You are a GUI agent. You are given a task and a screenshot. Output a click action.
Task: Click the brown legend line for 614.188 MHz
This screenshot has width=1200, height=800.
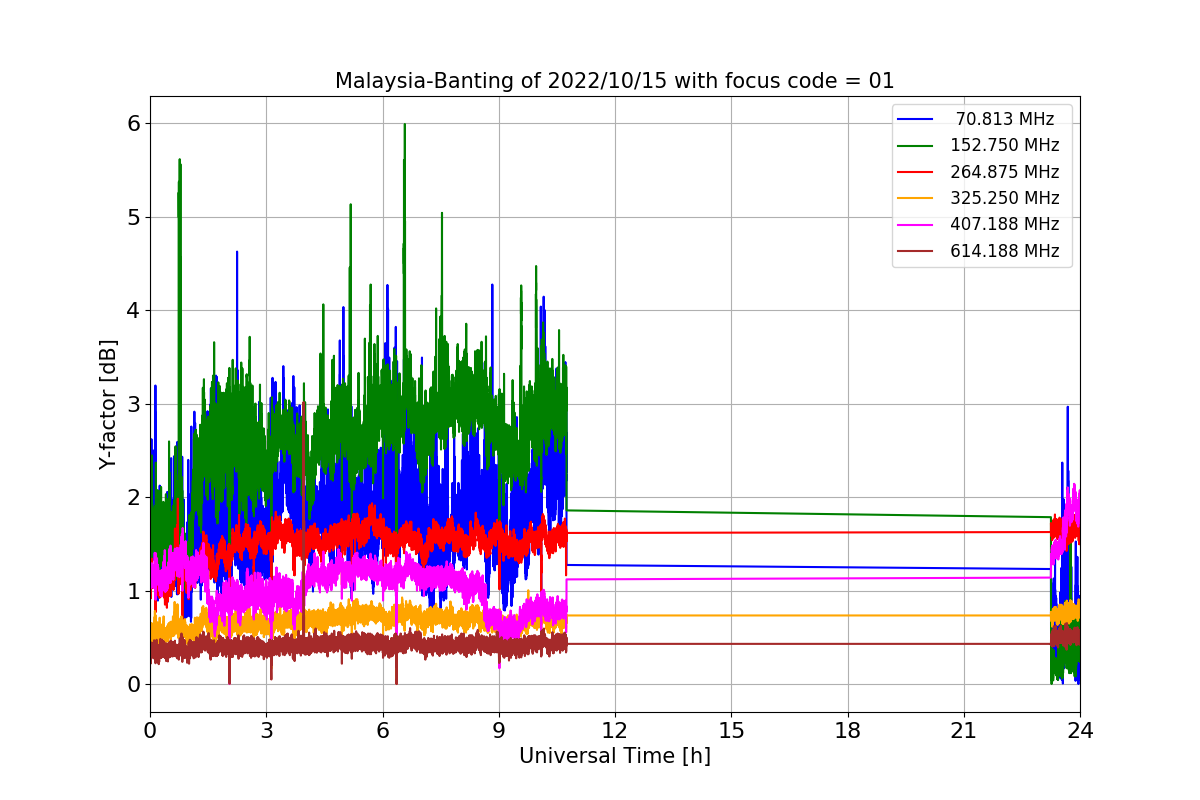915,251
